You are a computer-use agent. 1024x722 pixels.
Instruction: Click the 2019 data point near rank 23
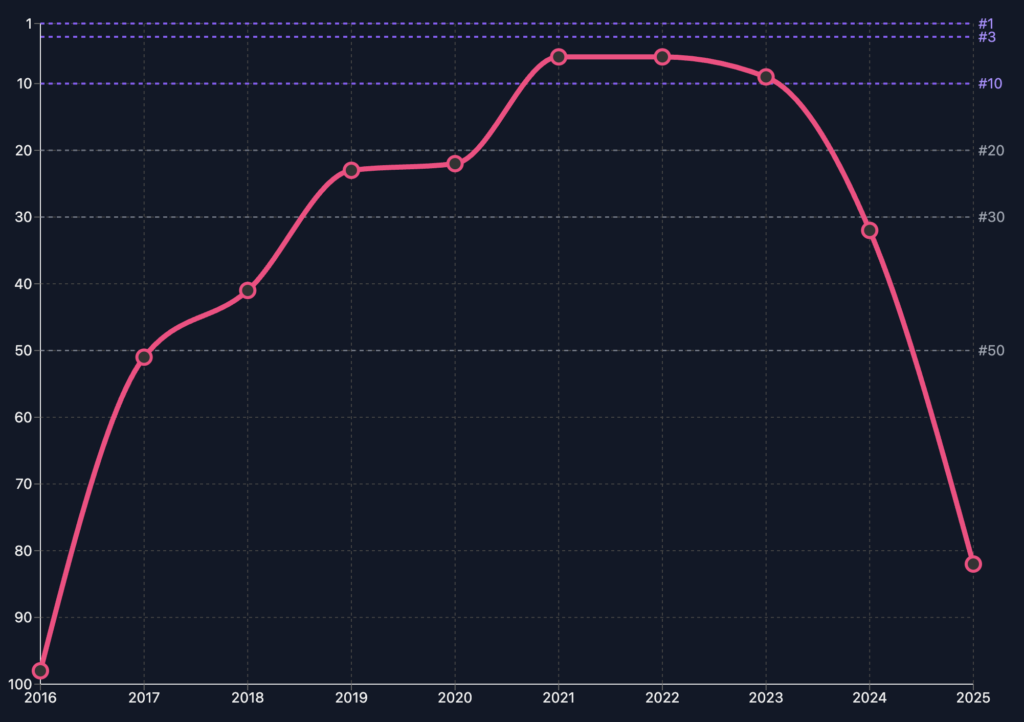pos(351,170)
